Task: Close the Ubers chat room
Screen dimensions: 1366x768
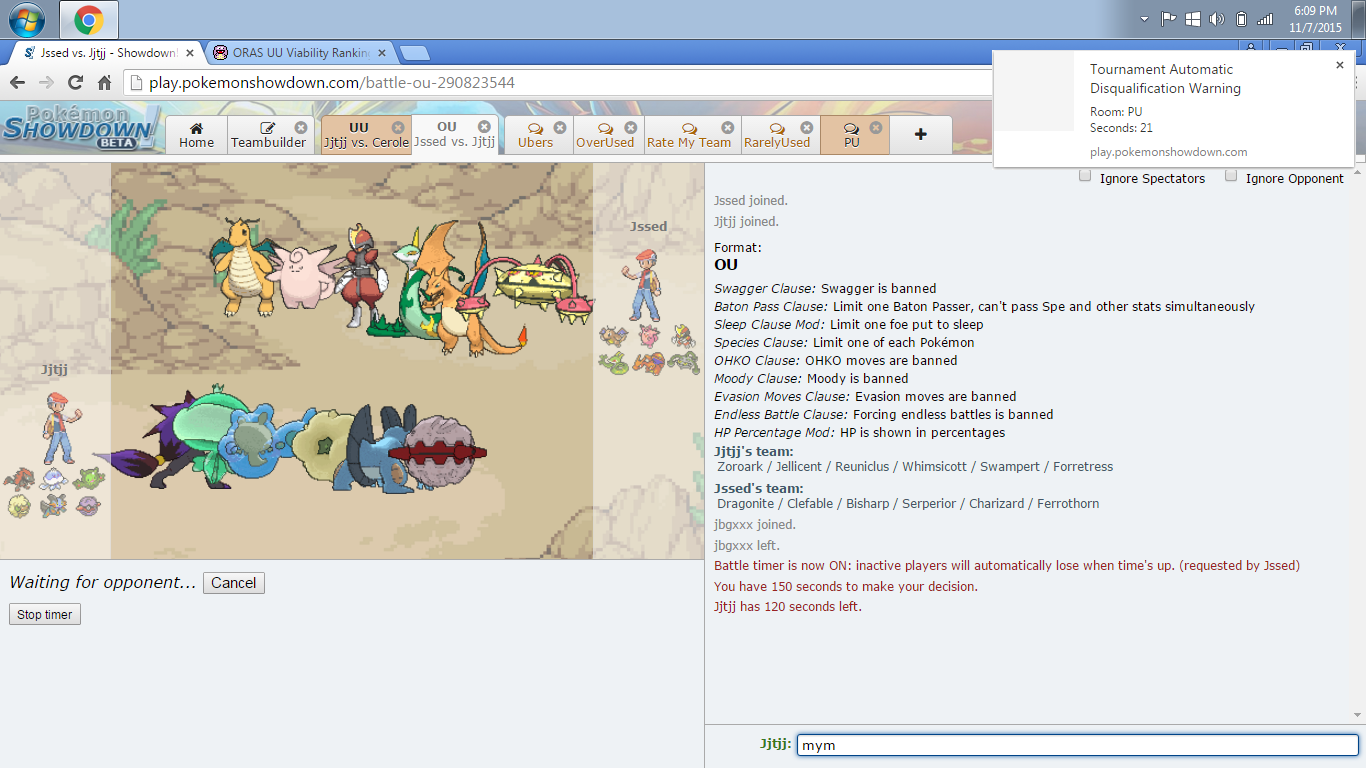Action: [x=560, y=127]
